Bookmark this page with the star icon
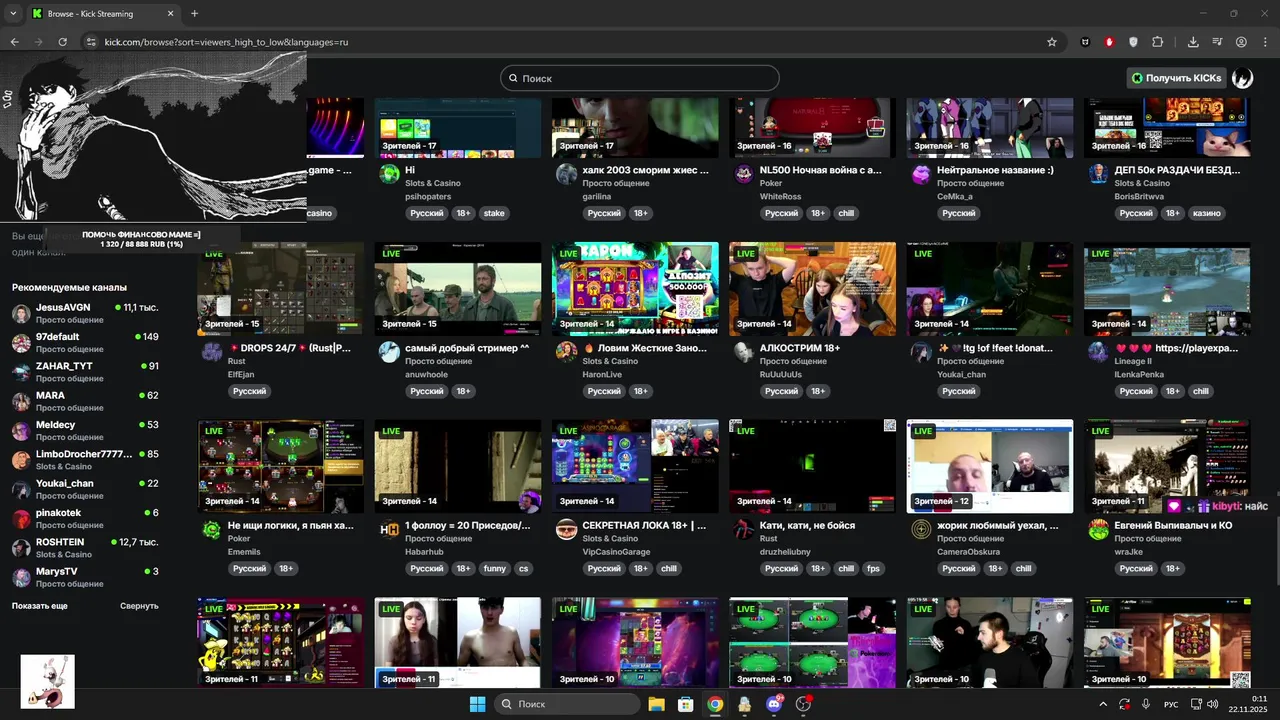1280x720 pixels. (1052, 42)
